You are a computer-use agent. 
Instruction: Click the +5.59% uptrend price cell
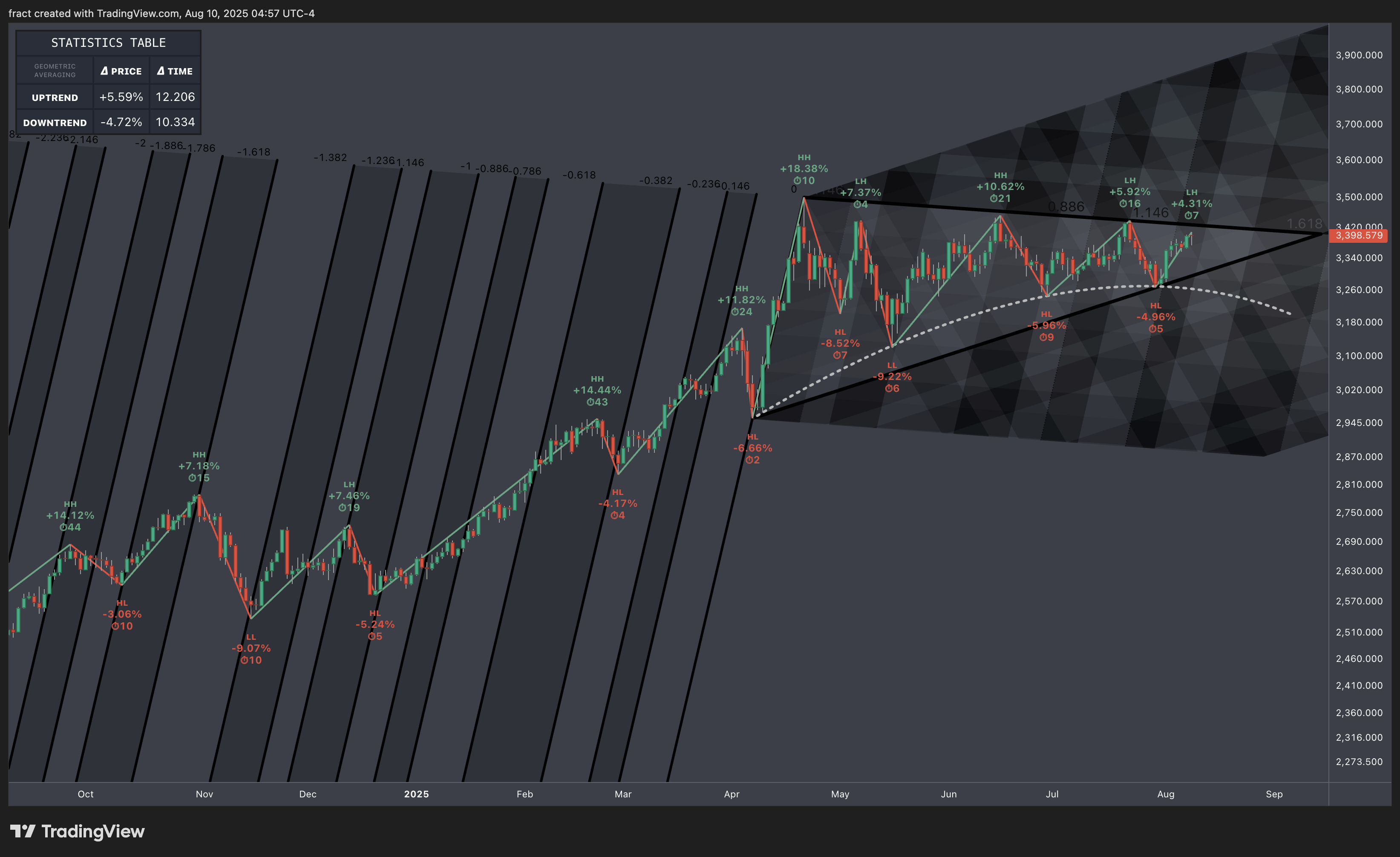tap(121, 97)
